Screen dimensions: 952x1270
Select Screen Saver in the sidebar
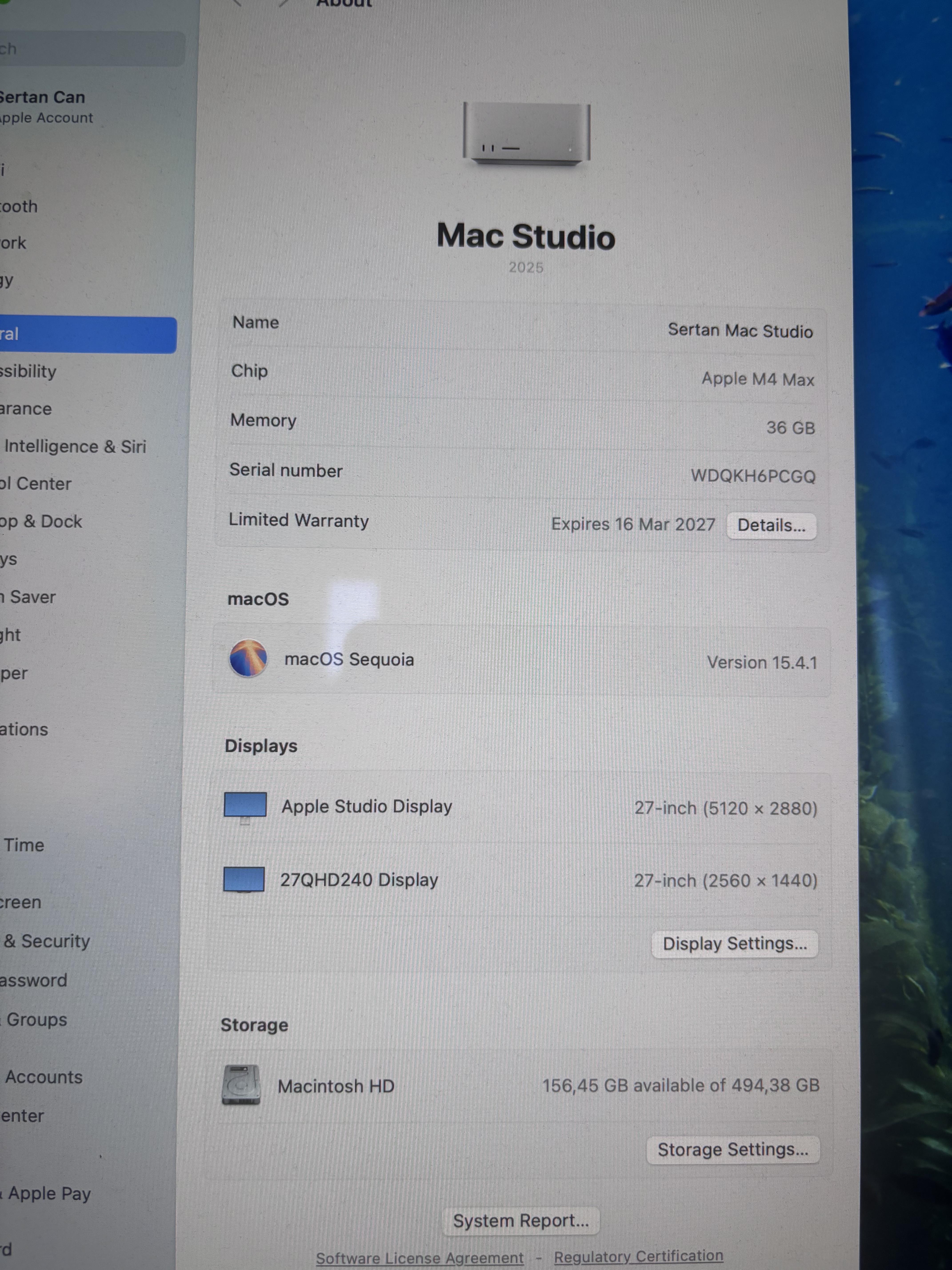tap(28, 597)
